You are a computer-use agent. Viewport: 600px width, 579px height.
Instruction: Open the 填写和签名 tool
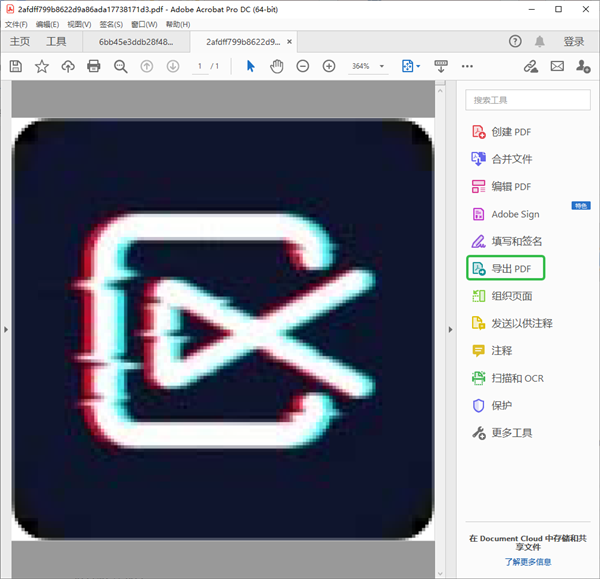point(507,241)
